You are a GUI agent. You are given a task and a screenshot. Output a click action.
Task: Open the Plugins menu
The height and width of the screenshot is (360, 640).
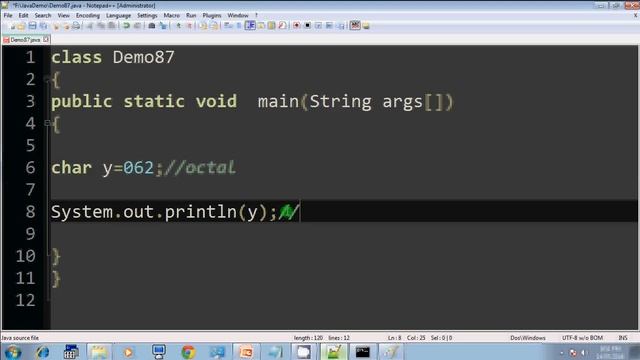click(212, 16)
